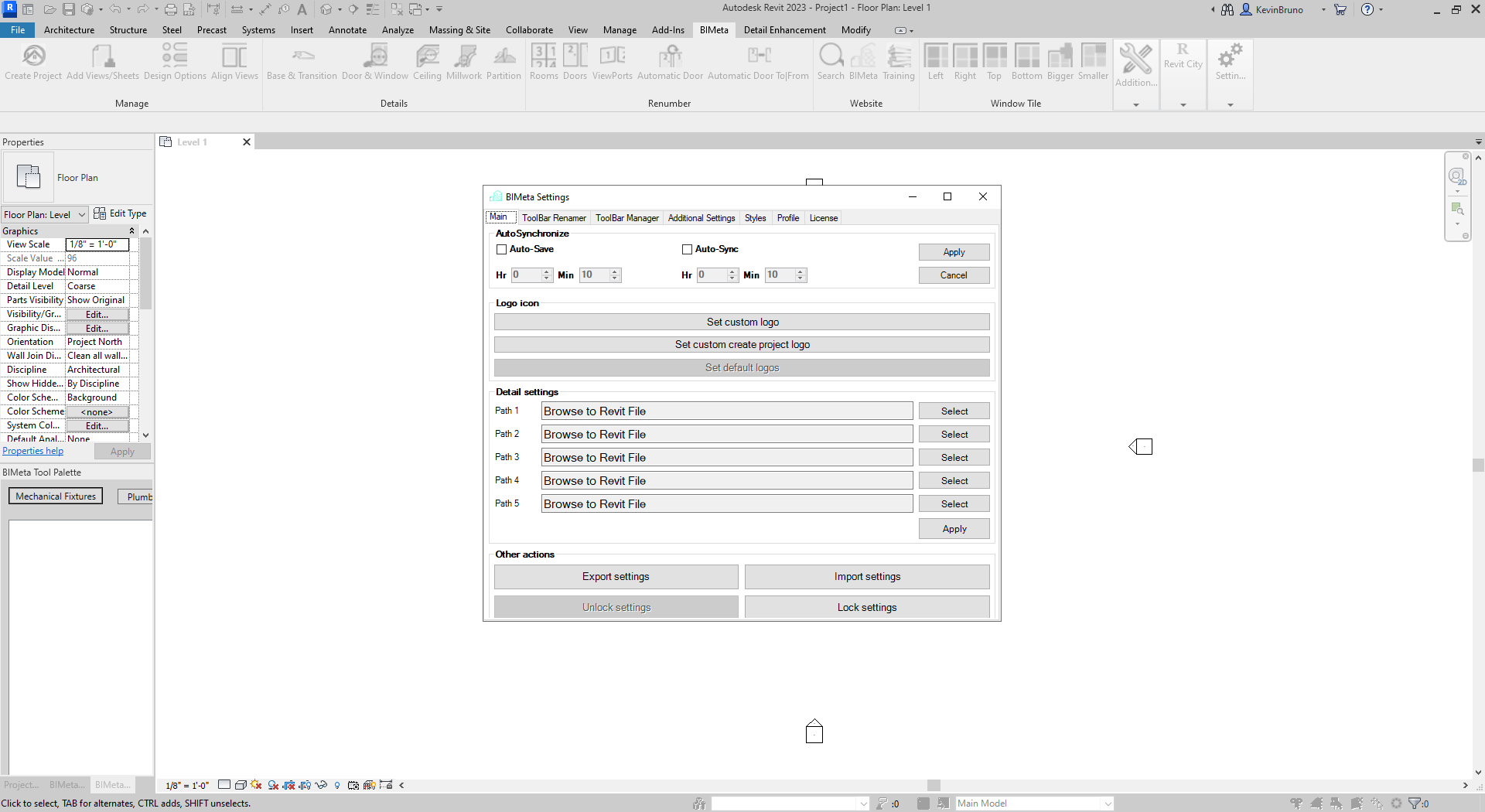Open the Mechanical Fixtures palette tab
Image resolution: width=1485 pixels, height=812 pixels.
(56, 496)
